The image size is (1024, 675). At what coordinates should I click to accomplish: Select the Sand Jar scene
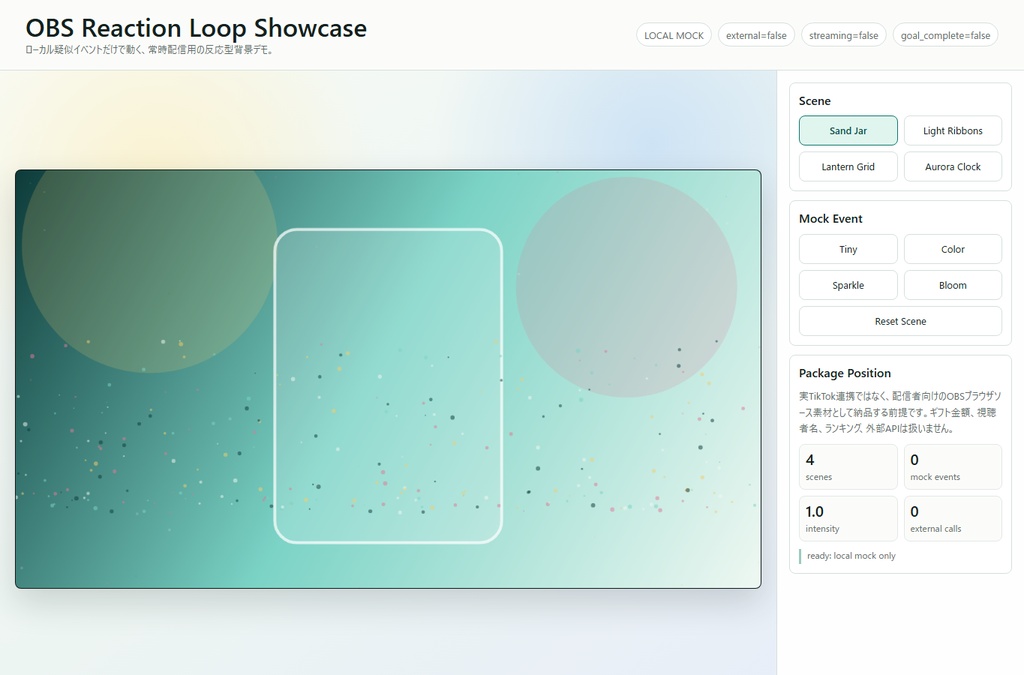(x=848, y=131)
